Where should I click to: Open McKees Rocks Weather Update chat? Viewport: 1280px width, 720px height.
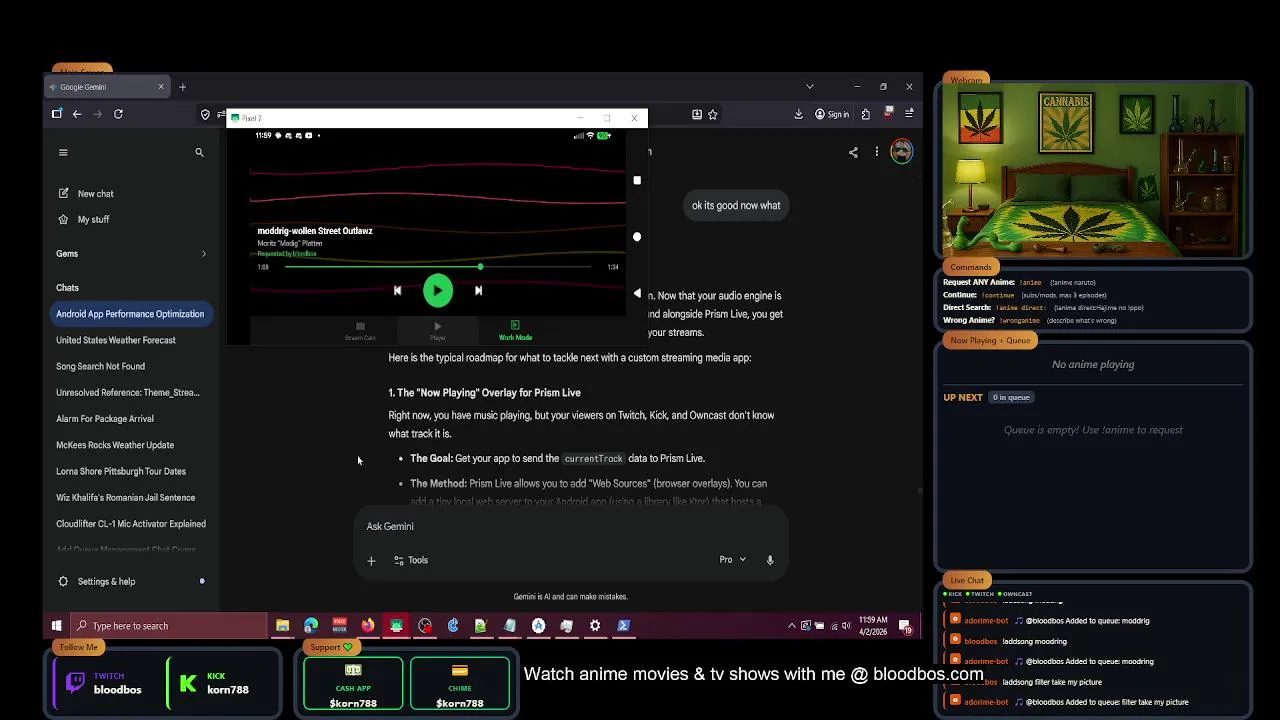(x=115, y=445)
